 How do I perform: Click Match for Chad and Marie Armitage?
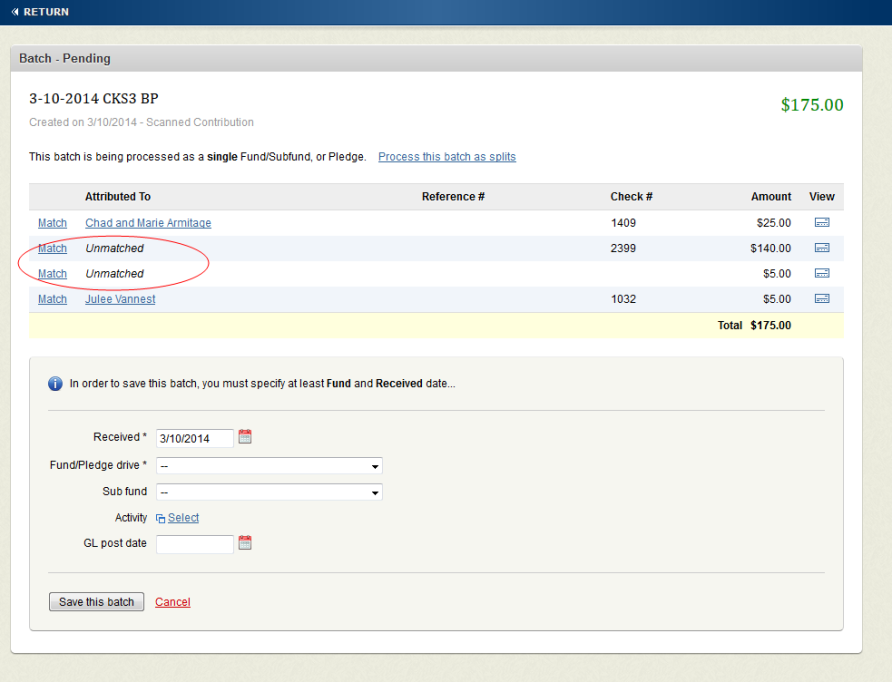[x=52, y=223]
